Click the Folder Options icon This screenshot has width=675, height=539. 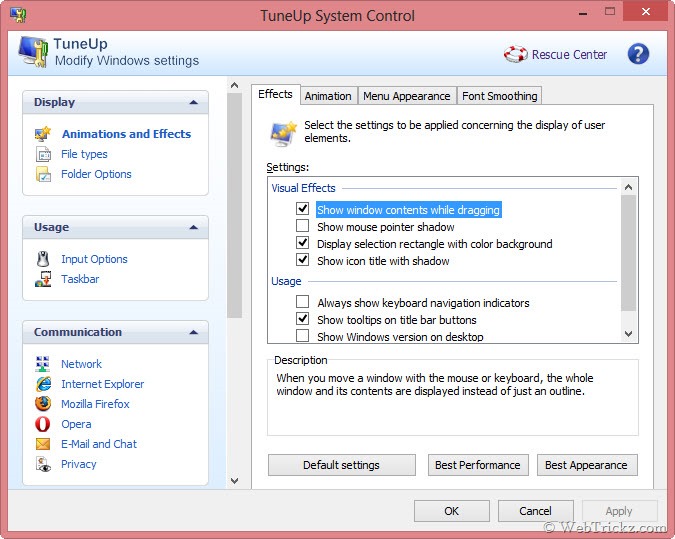coord(43,174)
